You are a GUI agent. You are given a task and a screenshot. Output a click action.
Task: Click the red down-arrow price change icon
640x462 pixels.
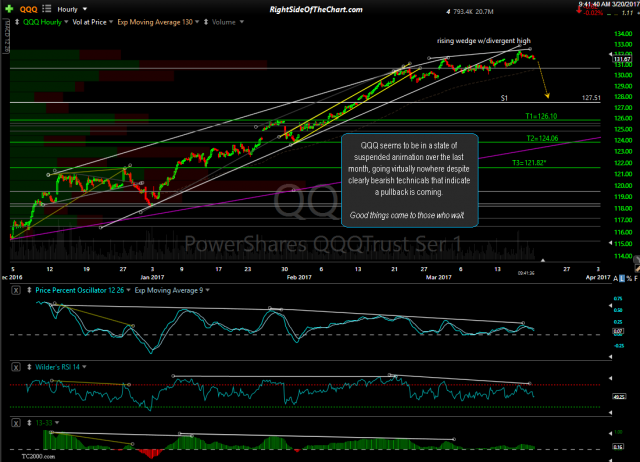[x=579, y=11]
